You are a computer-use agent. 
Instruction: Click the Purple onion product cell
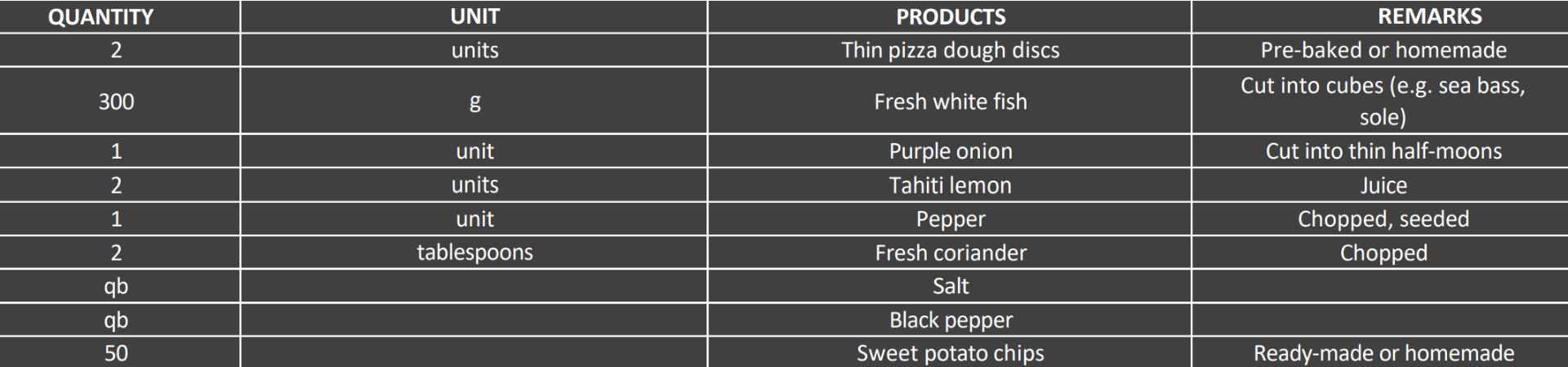(951, 151)
